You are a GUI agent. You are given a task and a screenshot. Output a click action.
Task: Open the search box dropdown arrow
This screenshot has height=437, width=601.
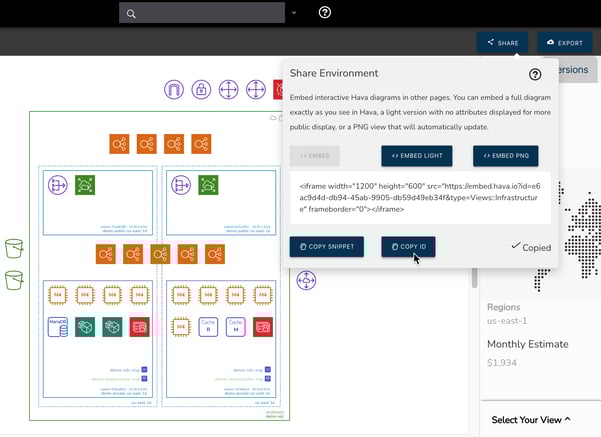tap(295, 13)
